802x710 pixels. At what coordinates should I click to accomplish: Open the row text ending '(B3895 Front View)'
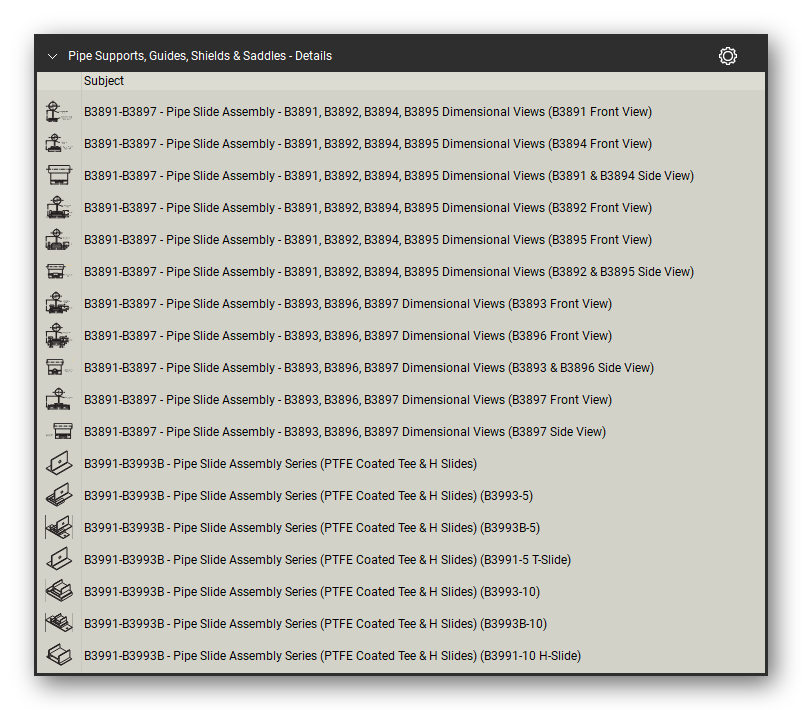(368, 240)
